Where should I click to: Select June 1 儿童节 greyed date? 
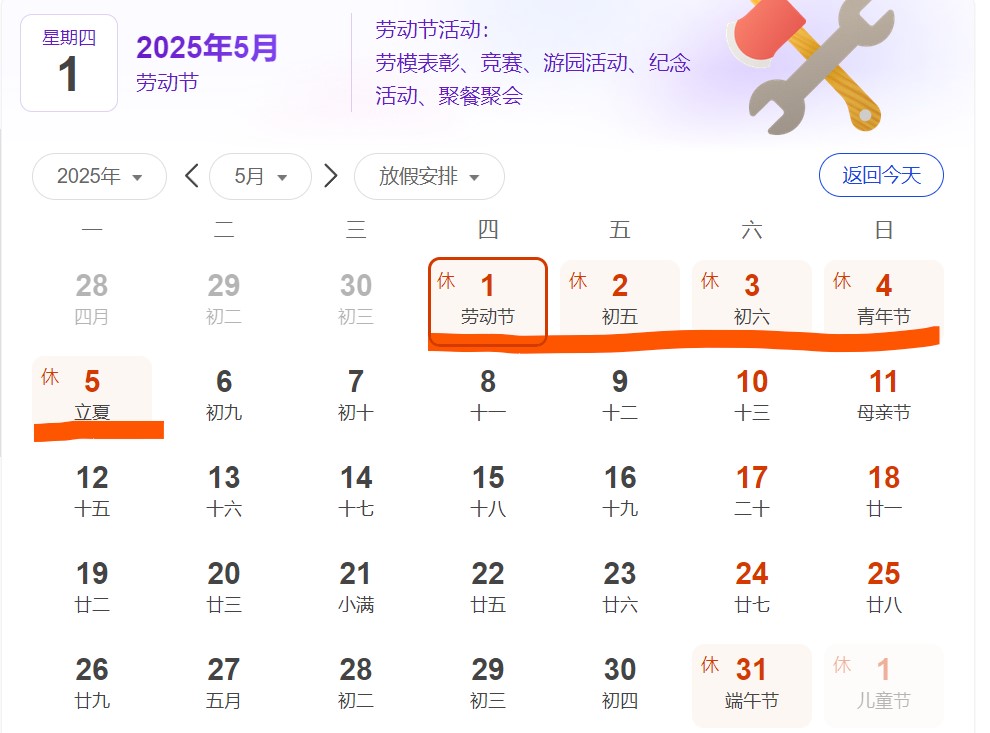point(883,682)
